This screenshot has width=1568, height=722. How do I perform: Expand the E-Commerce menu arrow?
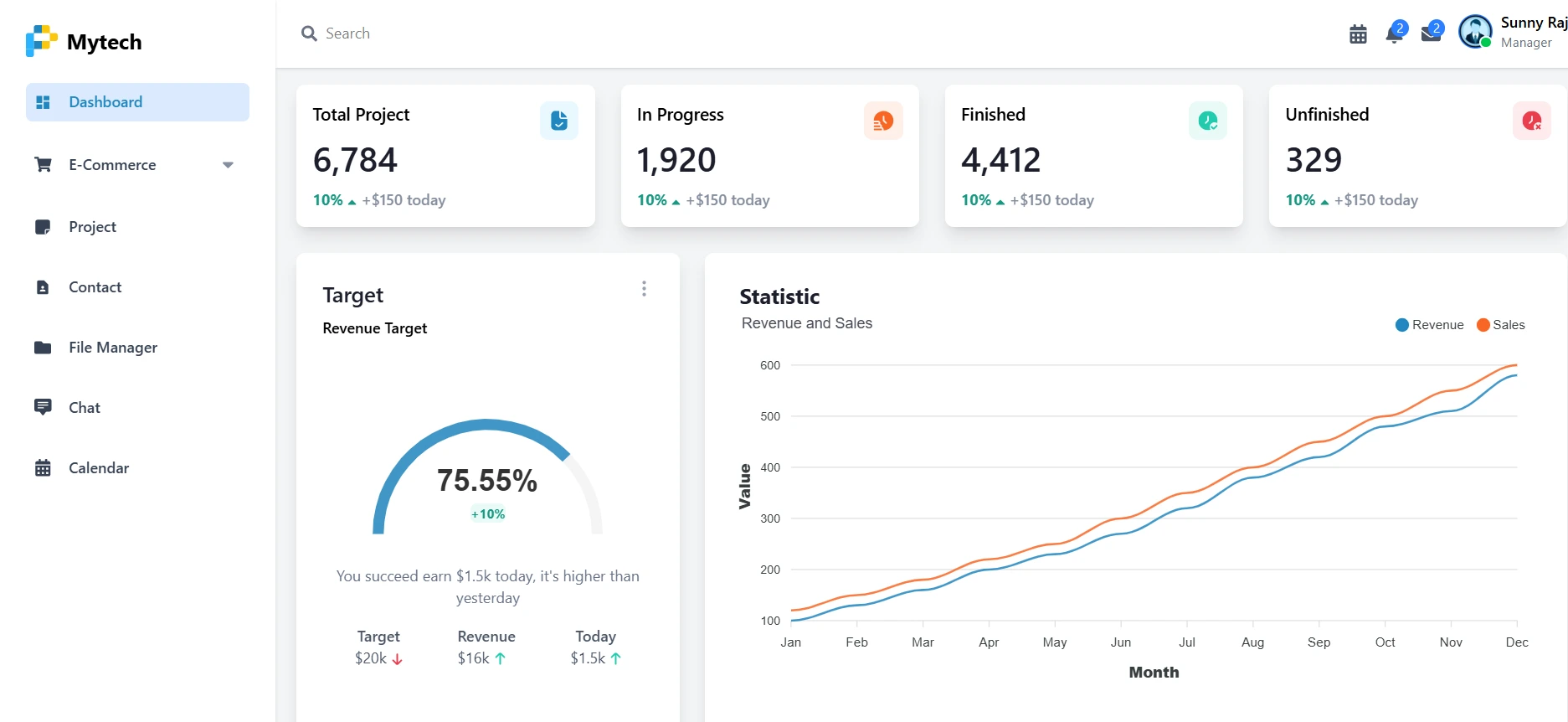point(228,165)
